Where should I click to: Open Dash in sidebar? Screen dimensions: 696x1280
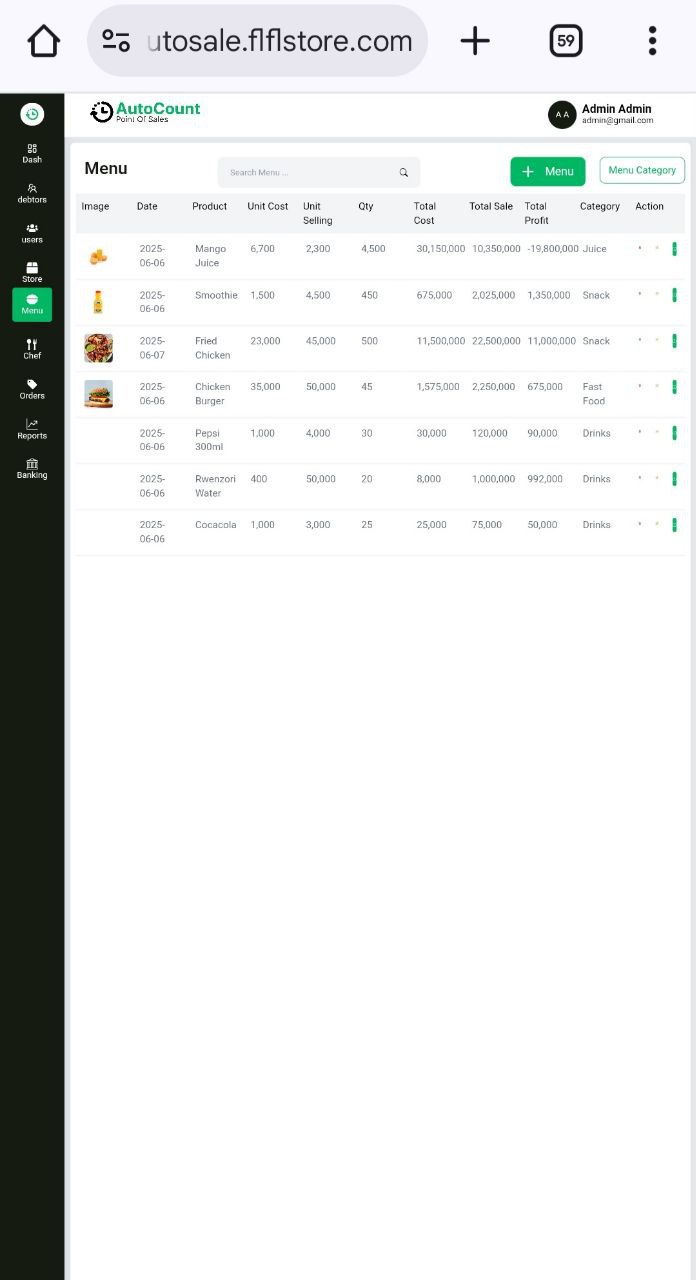coord(32,153)
